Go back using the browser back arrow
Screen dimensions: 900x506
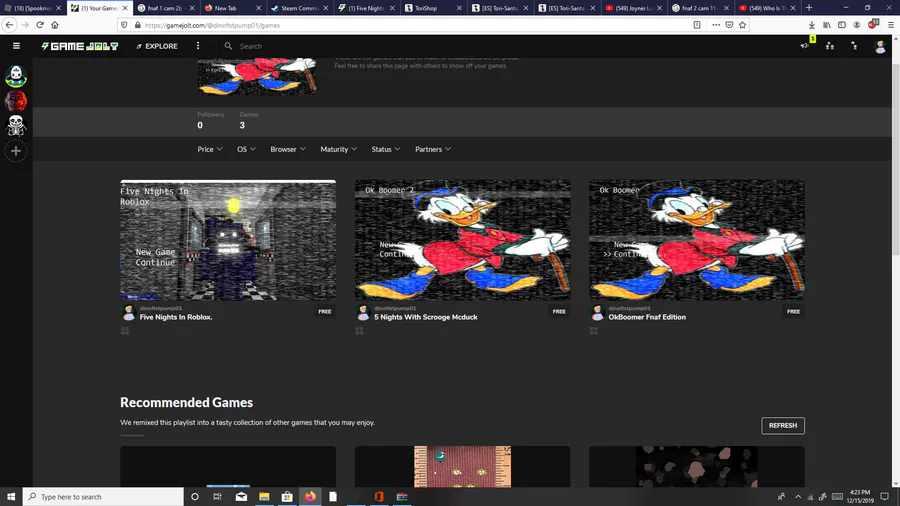point(9,25)
